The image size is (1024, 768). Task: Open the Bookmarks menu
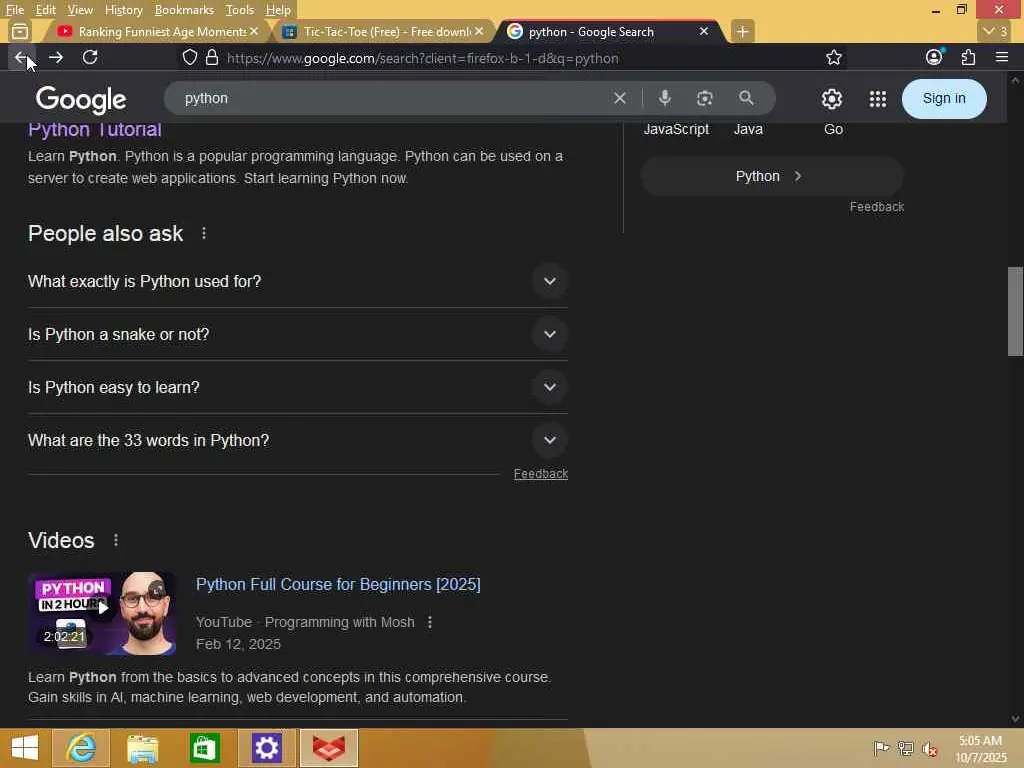184,10
